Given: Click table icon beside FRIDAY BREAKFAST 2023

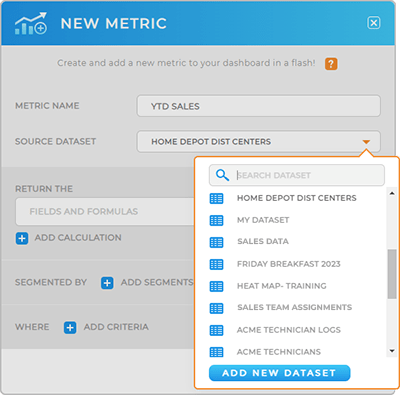Looking at the screenshot, I should pos(216,264).
